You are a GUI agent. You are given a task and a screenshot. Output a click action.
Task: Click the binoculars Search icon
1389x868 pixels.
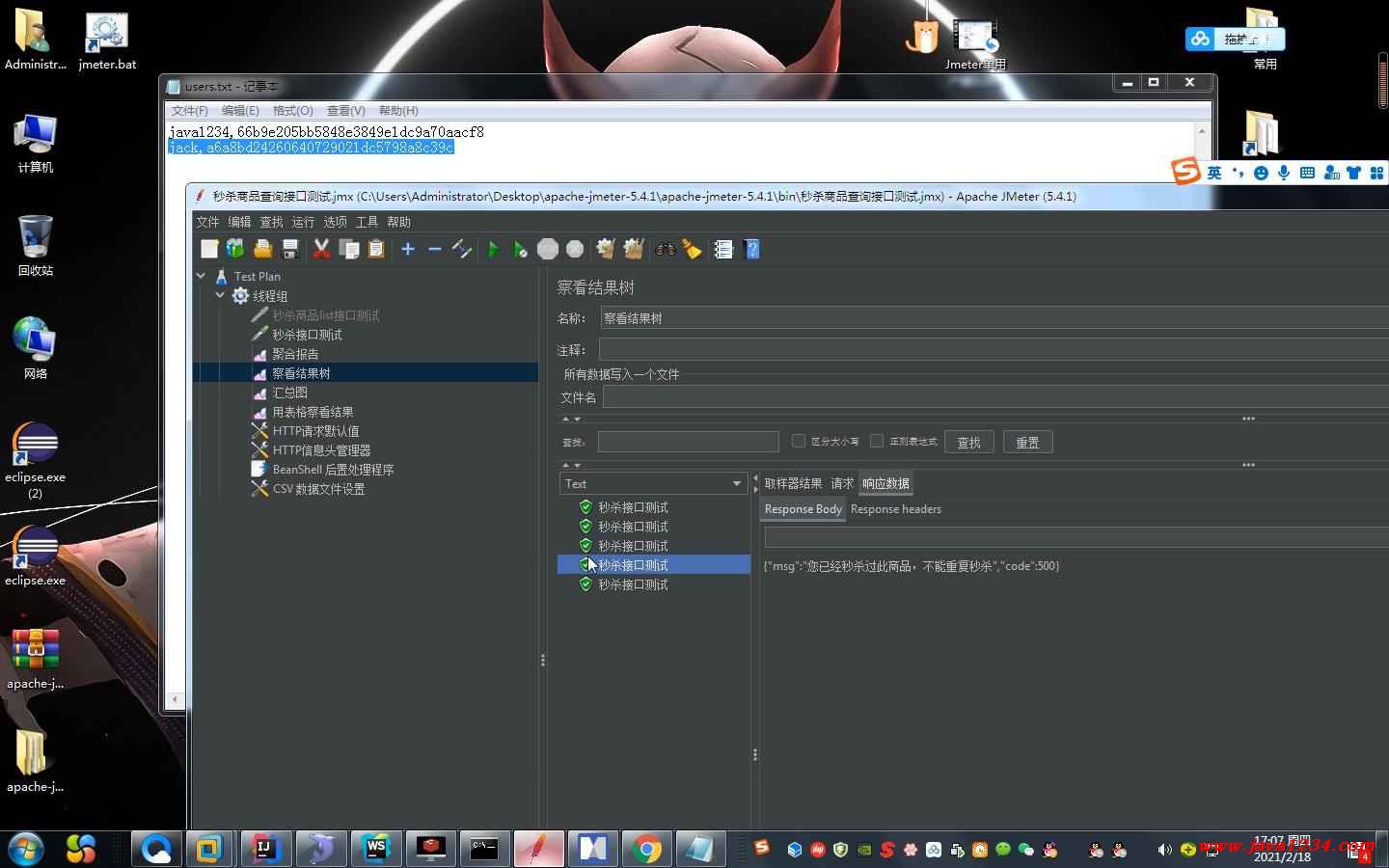(x=666, y=249)
